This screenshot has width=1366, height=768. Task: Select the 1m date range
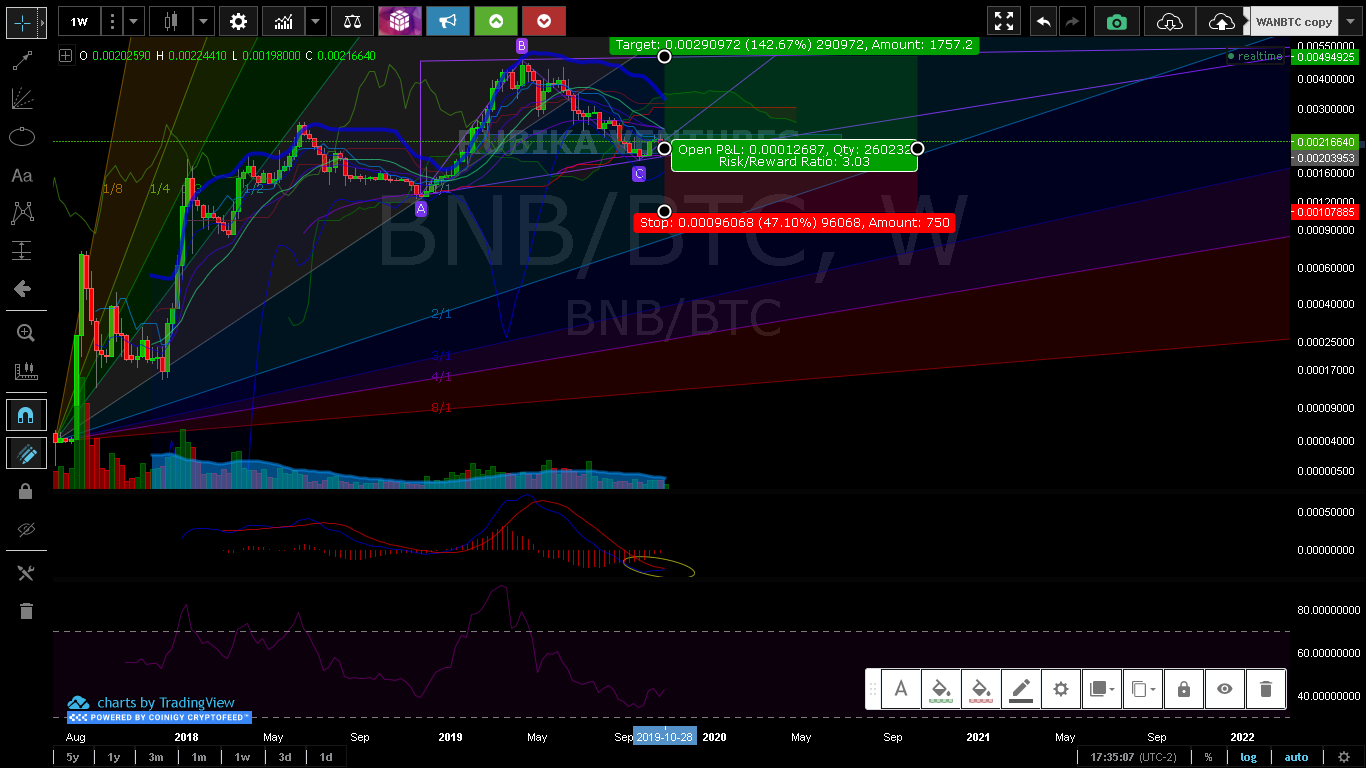click(x=199, y=757)
